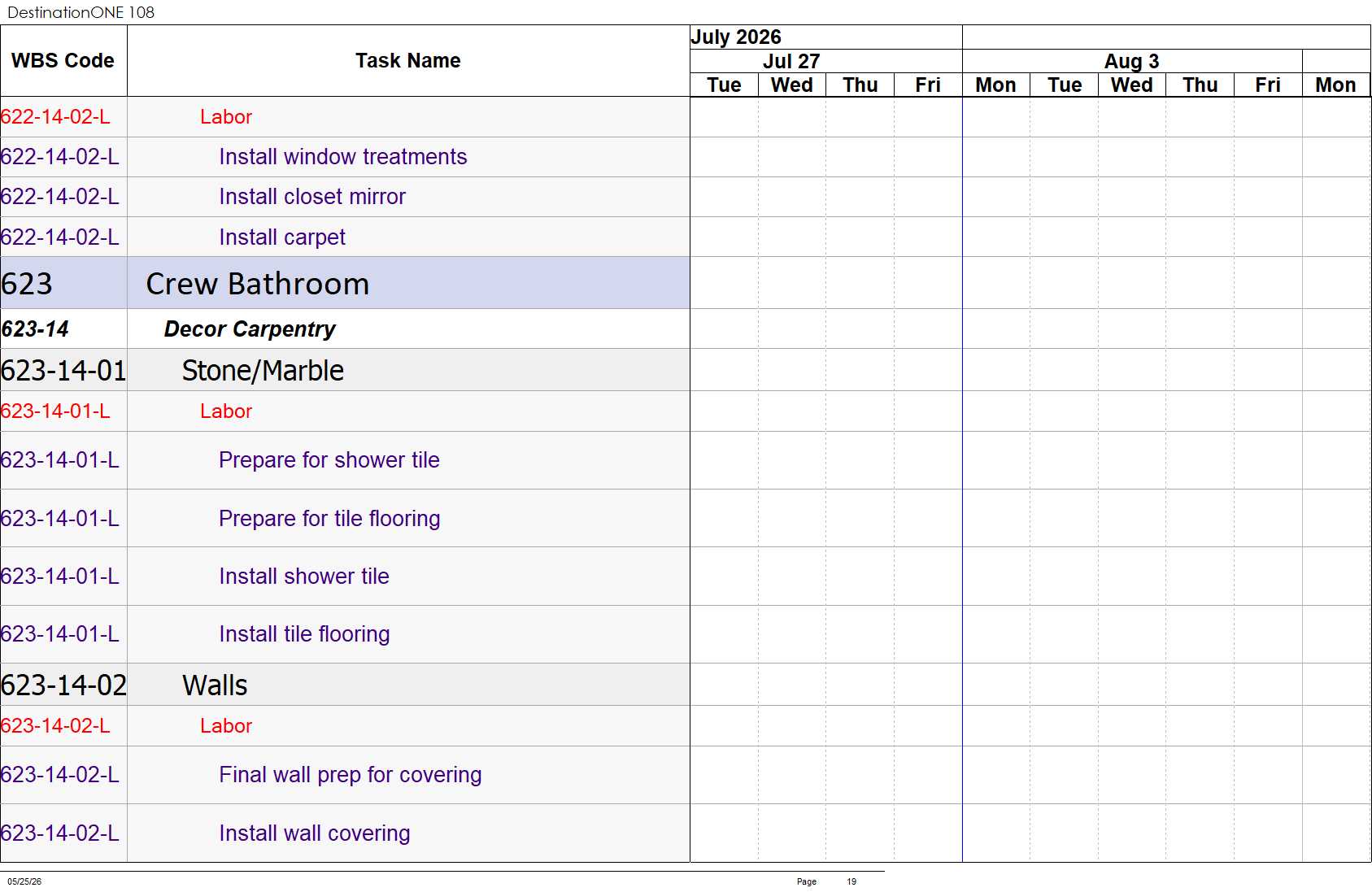Click Wed under the Jul 27 week
1372x892 pixels.
(x=792, y=85)
